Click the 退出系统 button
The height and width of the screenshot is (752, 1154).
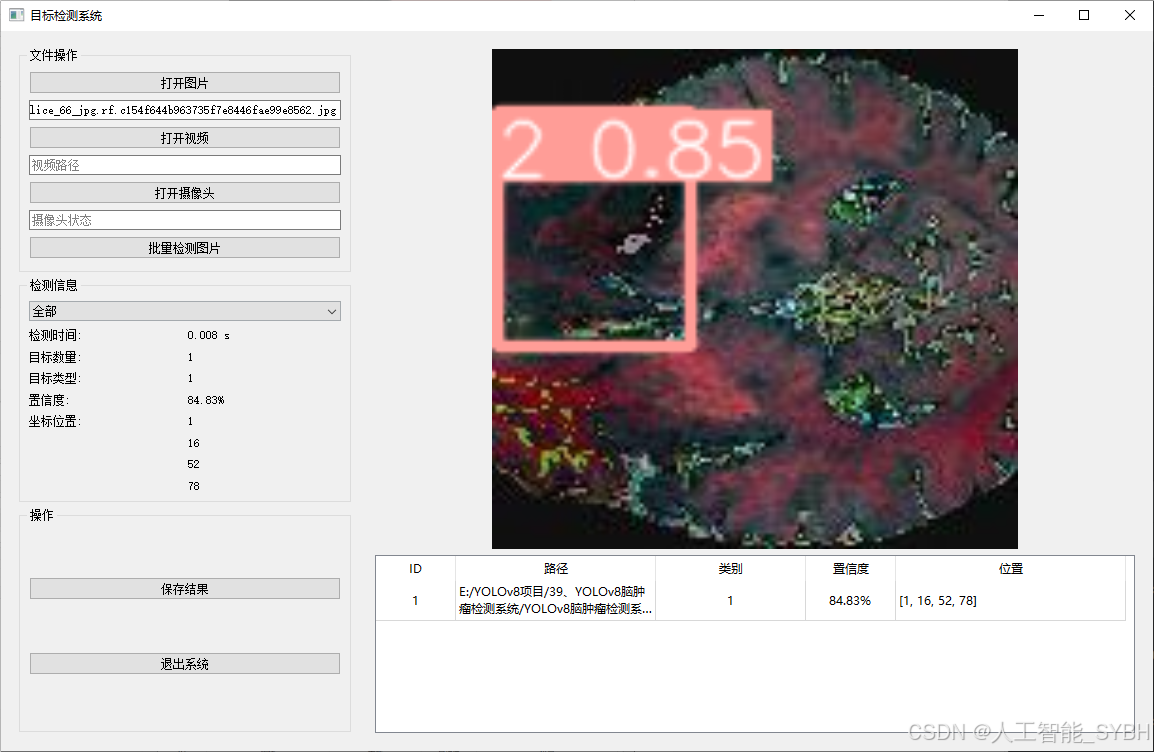(185, 664)
